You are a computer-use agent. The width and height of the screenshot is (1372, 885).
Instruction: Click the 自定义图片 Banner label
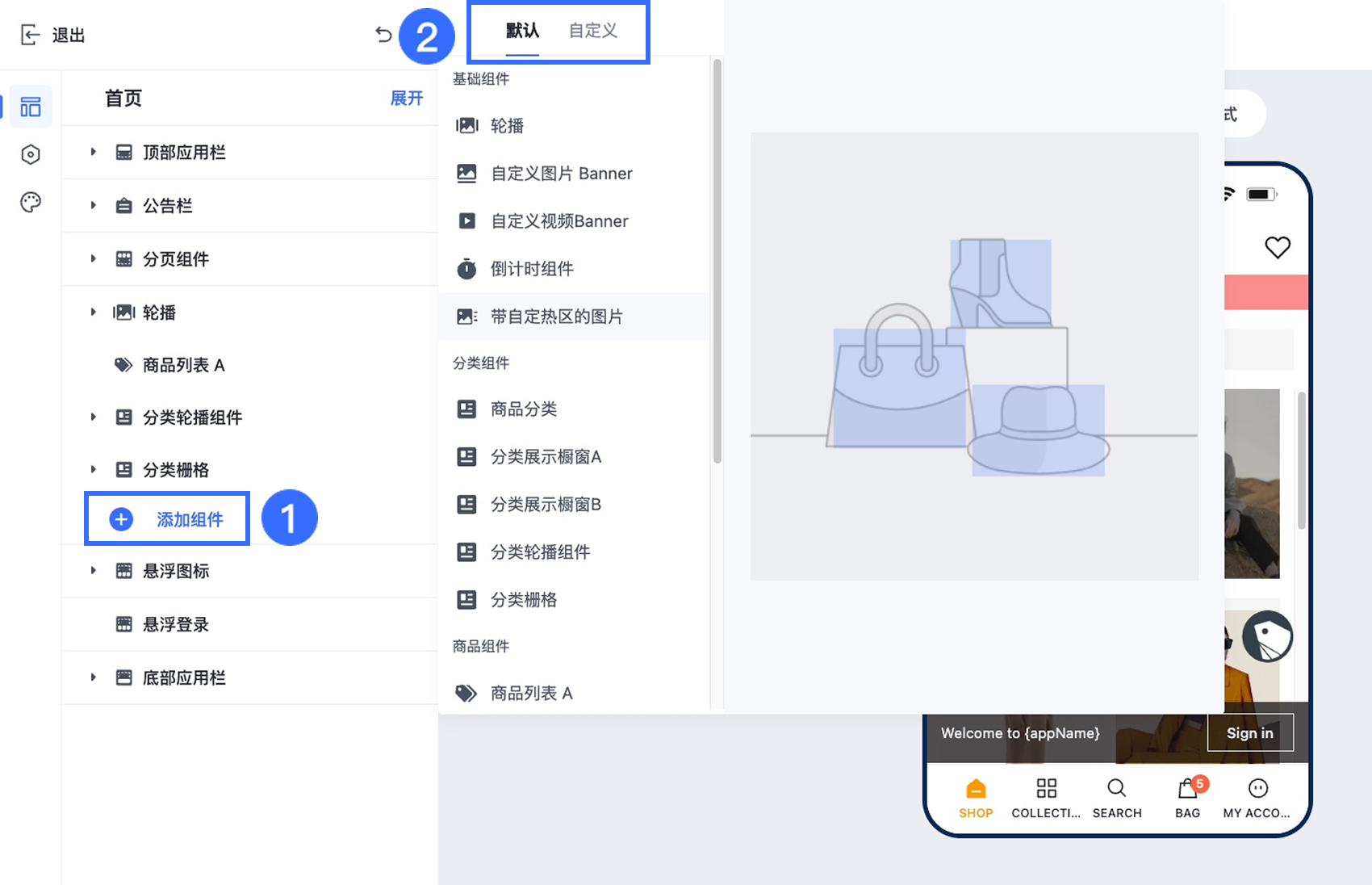562,174
